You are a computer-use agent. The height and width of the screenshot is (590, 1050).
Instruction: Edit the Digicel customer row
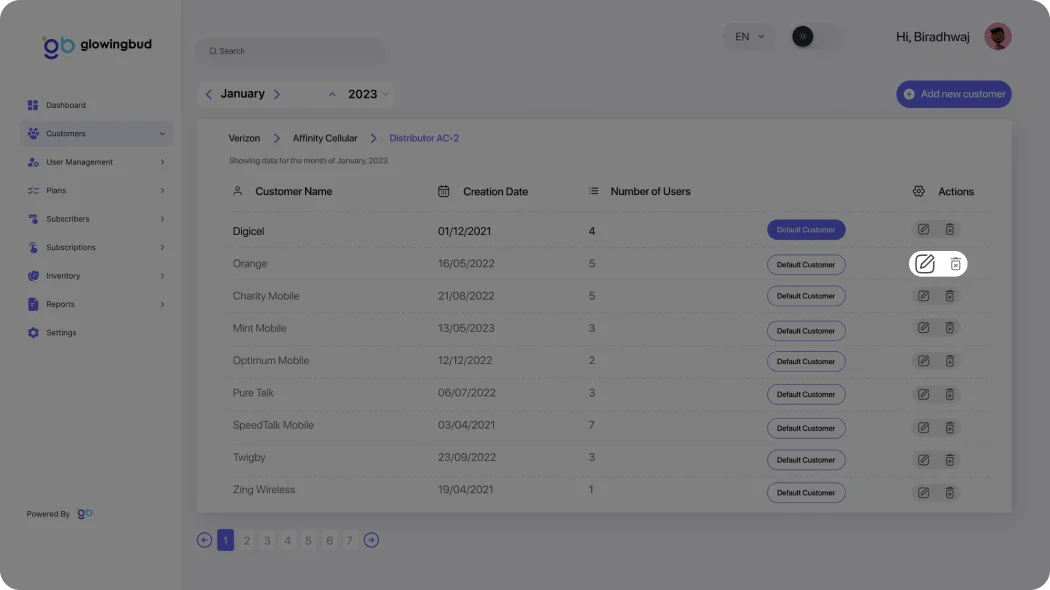click(x=923, y=230)
